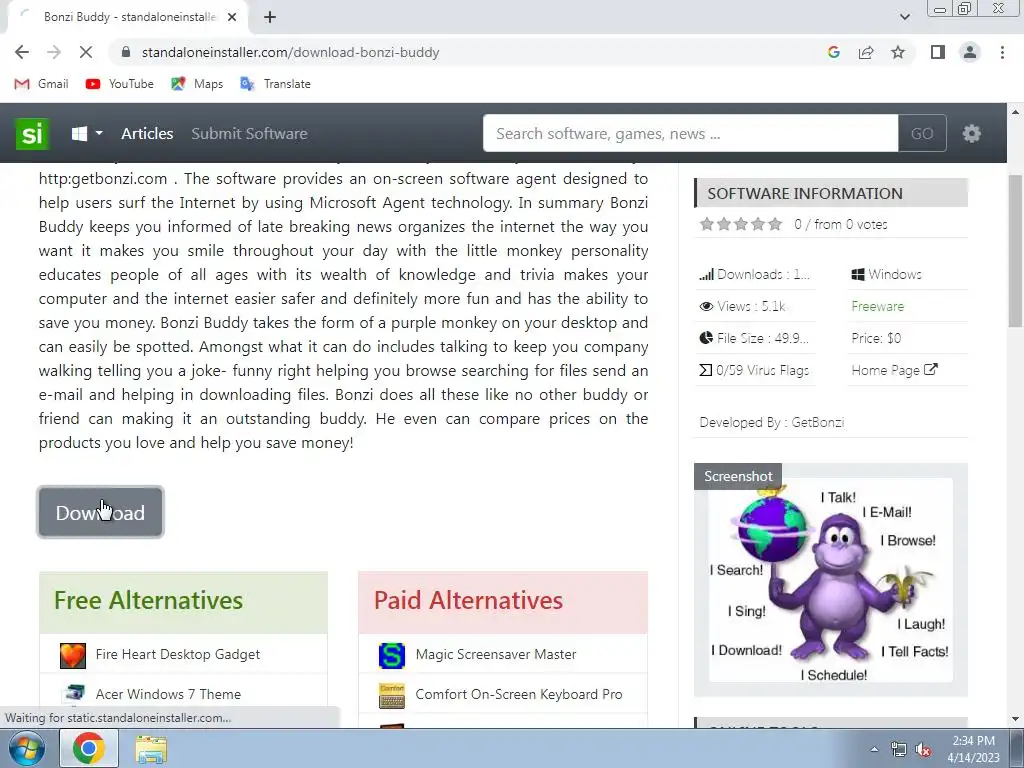Open Gmail bookmark
The width and height of the screenshot is (1024, 768).
pyautogui.click(x=42, y=84)
